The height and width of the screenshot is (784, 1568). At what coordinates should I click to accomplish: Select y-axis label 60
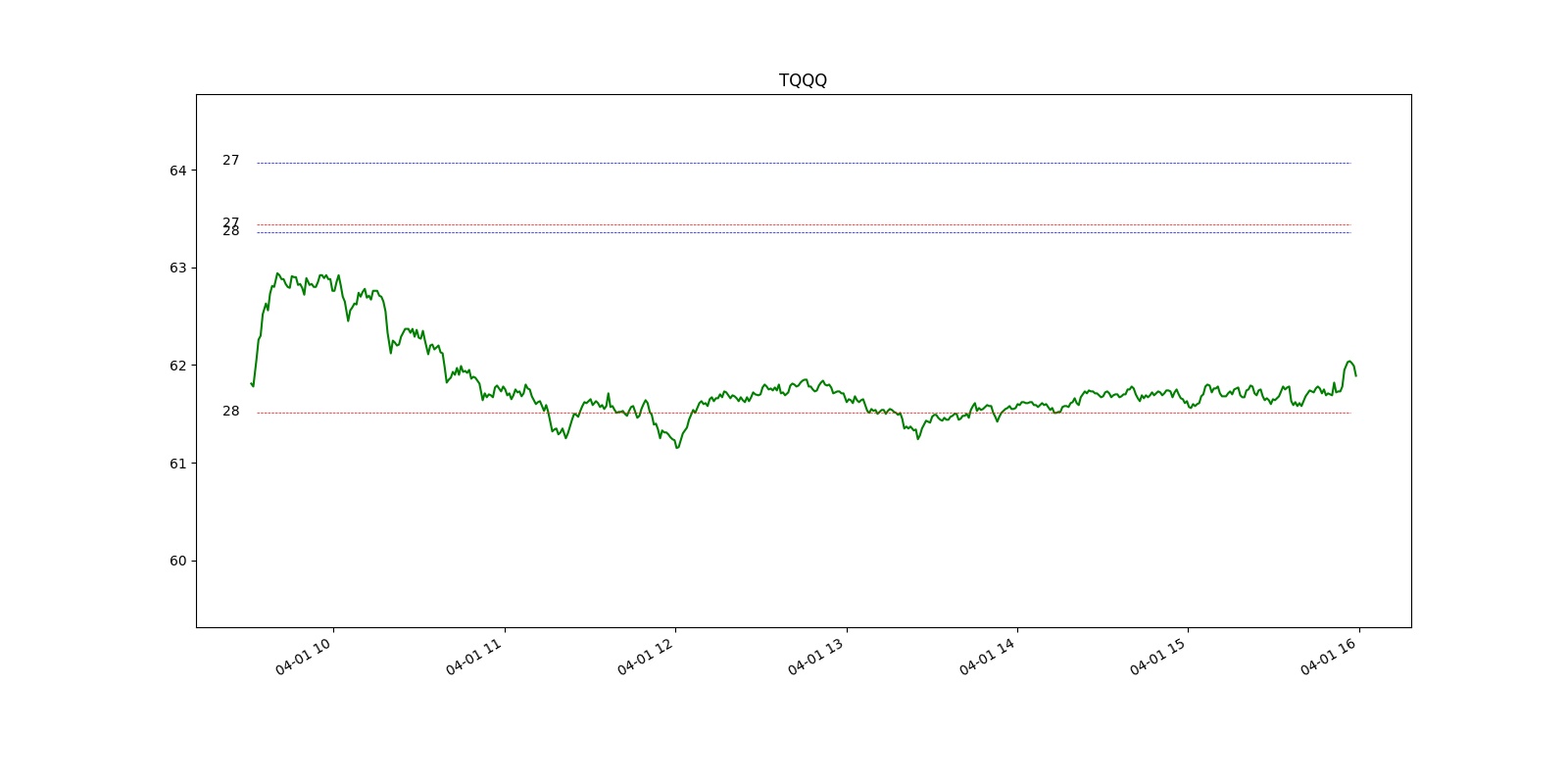tap(177, 561)
